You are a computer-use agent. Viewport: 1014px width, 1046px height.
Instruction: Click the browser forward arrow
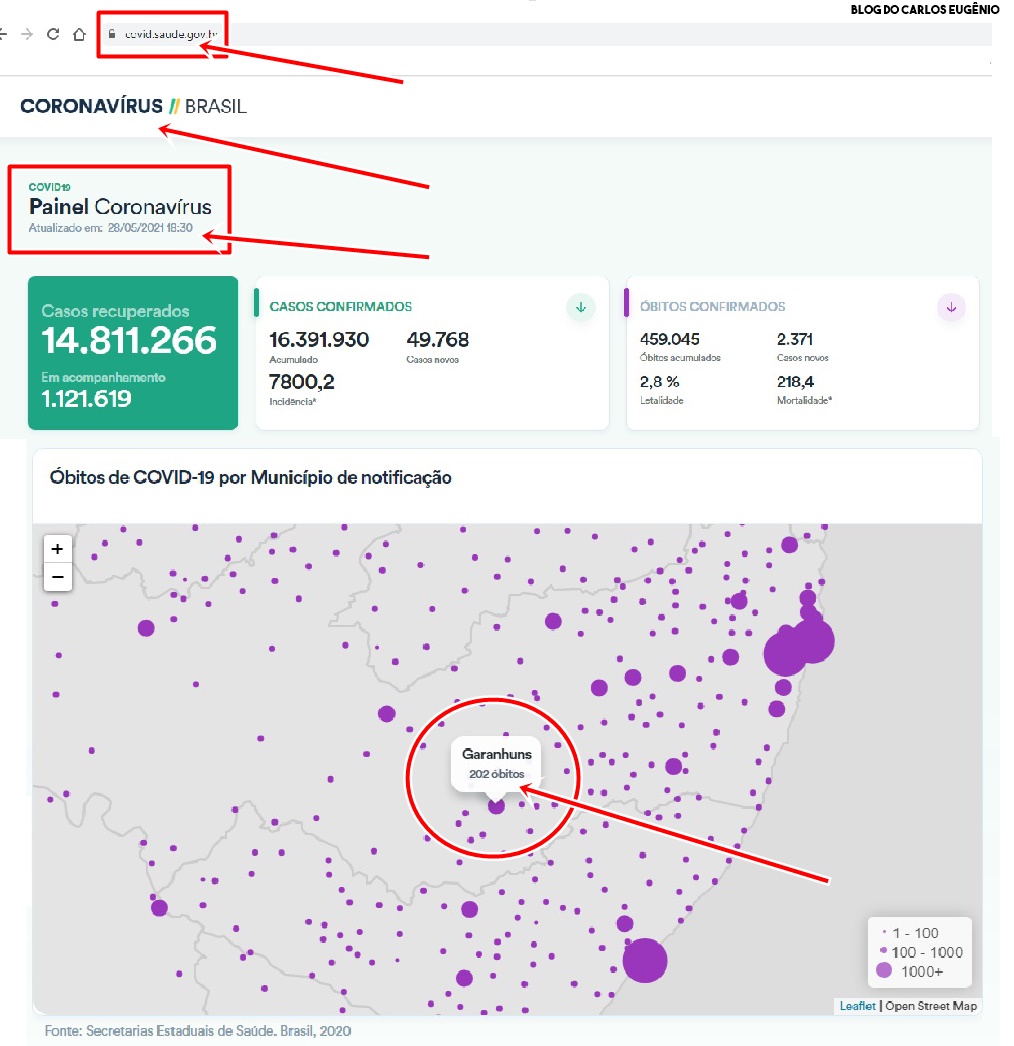pyautogui.click(x=27, y=34)
